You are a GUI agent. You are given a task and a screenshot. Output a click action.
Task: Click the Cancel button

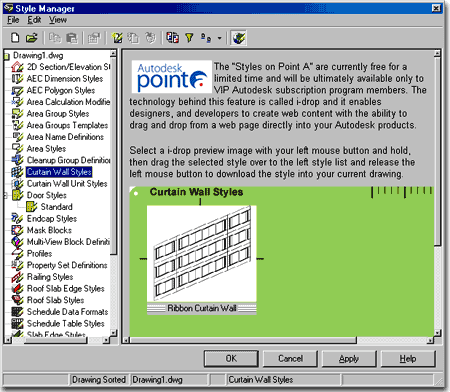(290, 359)
